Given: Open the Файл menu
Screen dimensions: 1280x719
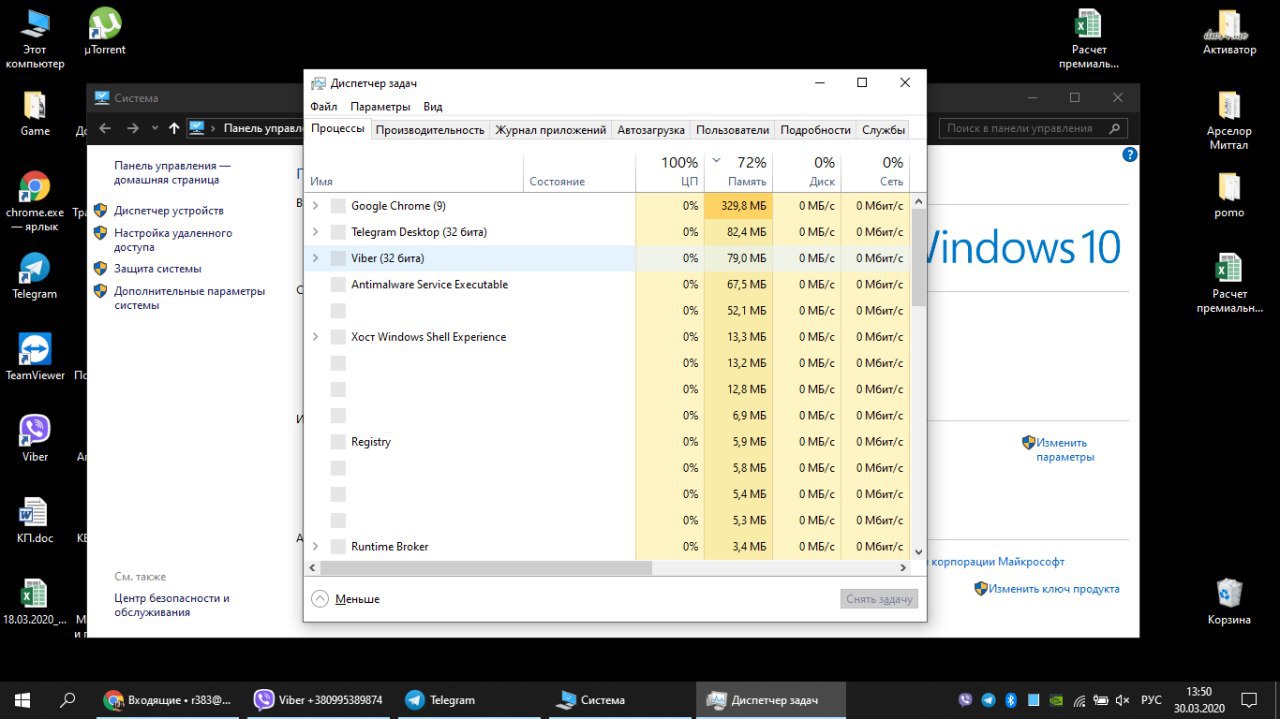Looking at the screenshot, I should click(323, 106).
